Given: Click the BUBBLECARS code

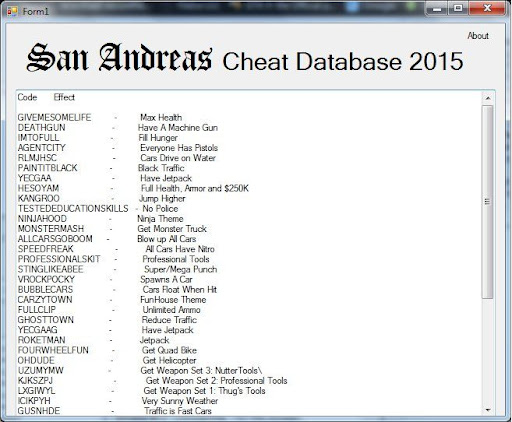Looking at the screenshot, I should (45, 289).
